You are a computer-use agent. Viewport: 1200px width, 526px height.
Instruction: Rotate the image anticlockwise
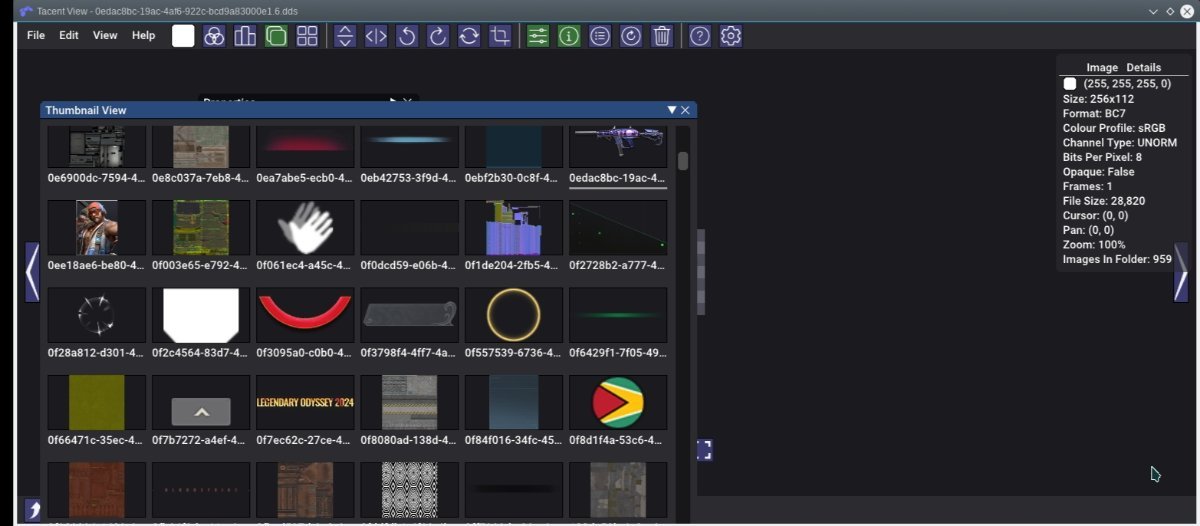pyautogui.click(x=407, y=36)
